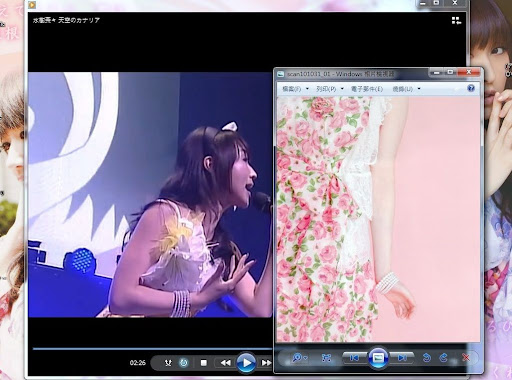Click the Play button in the media player
Viewport: 512px width, 380px height.
click(x=246, y=362)
